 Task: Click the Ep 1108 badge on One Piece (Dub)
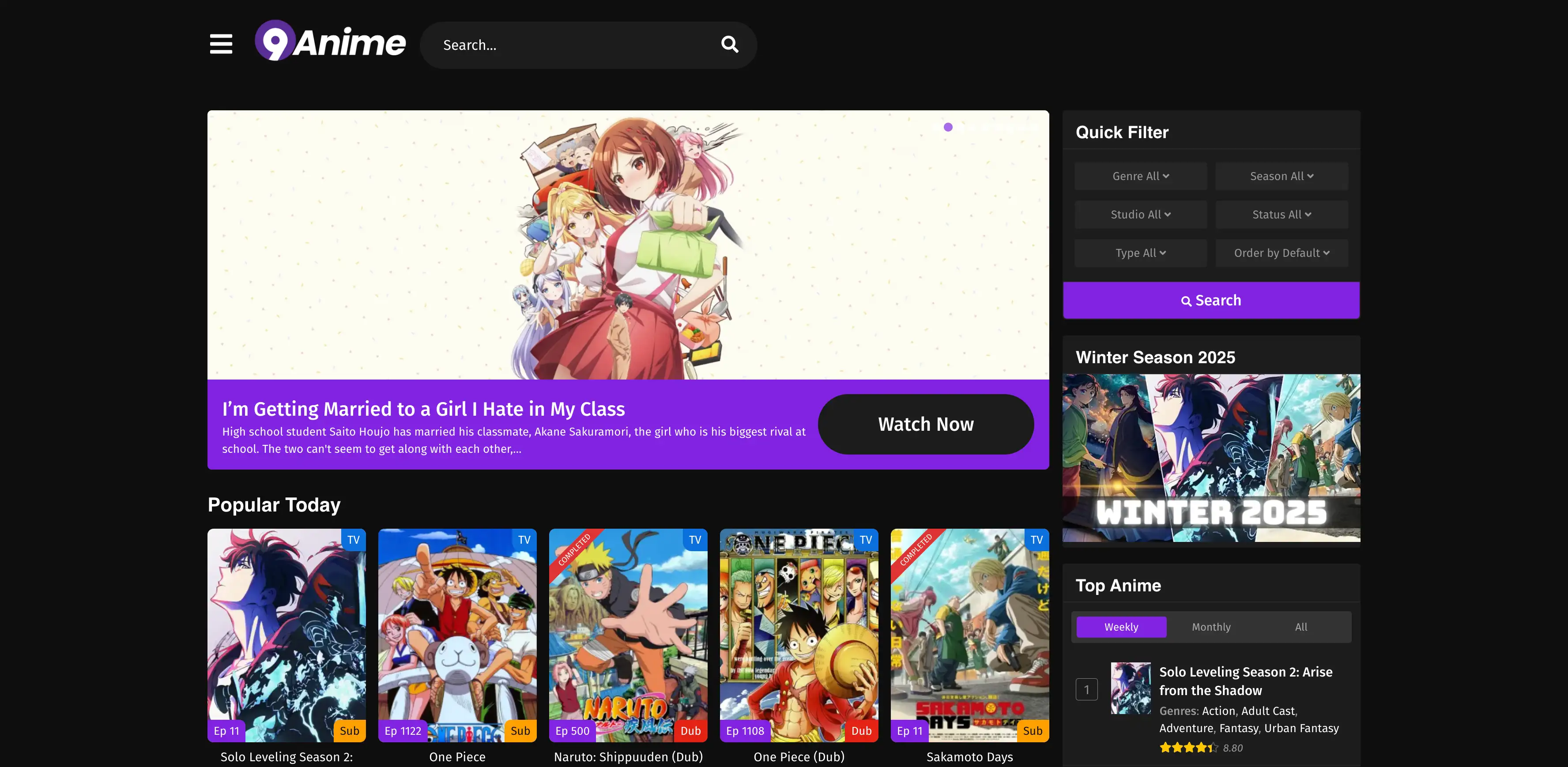coord(745,730)
